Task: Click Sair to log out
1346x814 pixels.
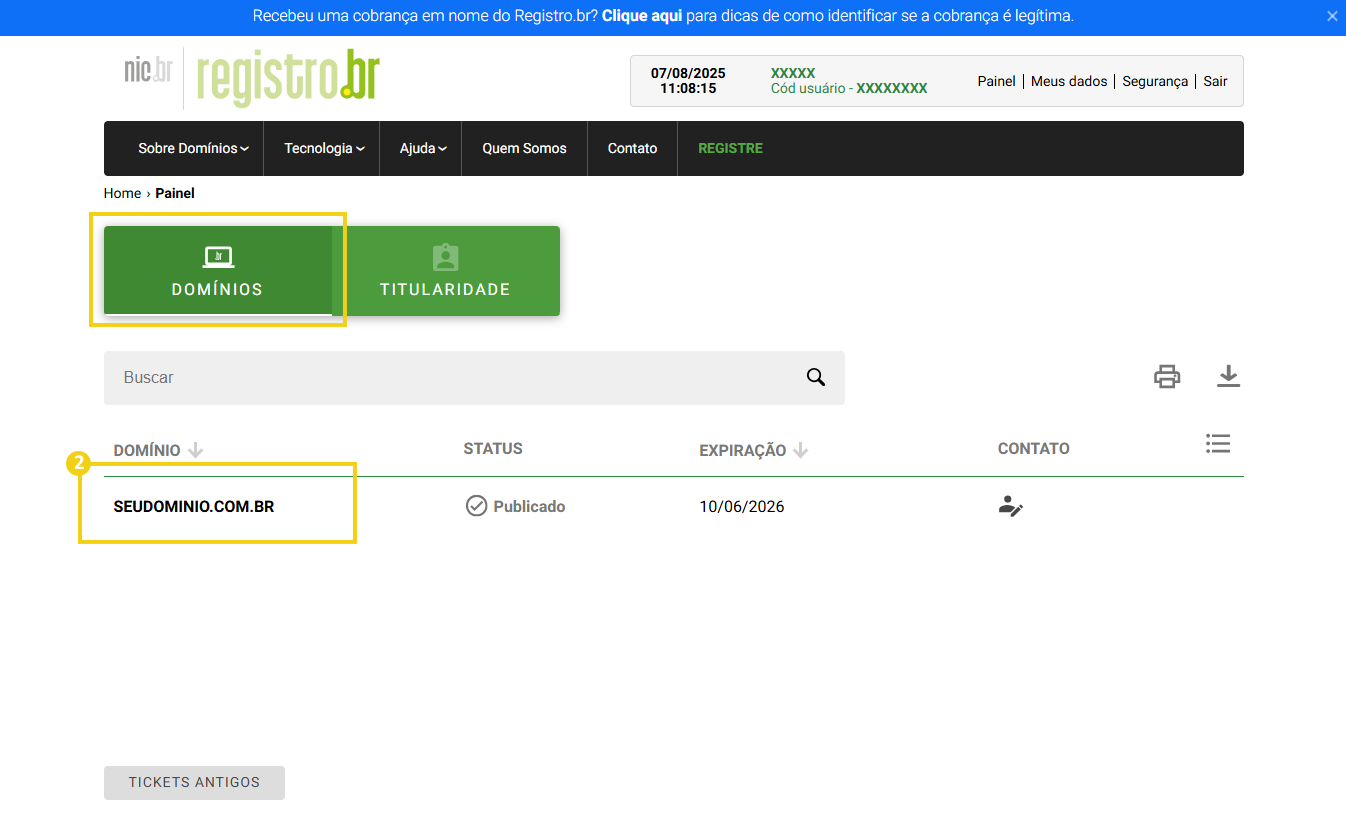Action: [1215, 81]
